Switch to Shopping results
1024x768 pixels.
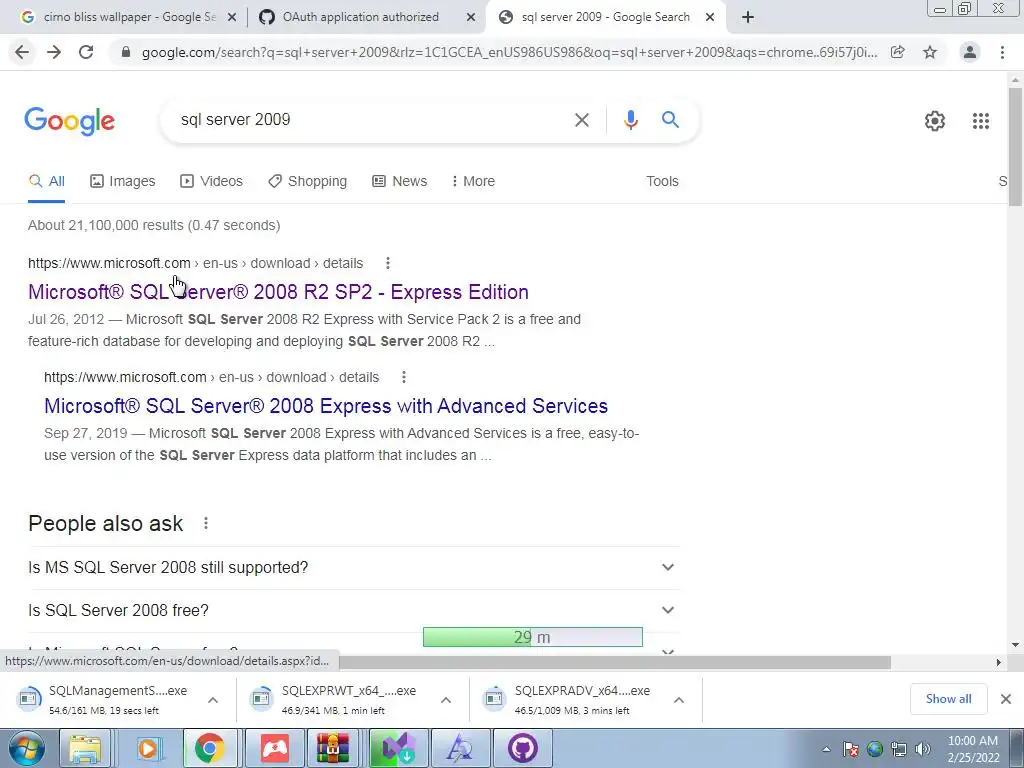[308, 182]
